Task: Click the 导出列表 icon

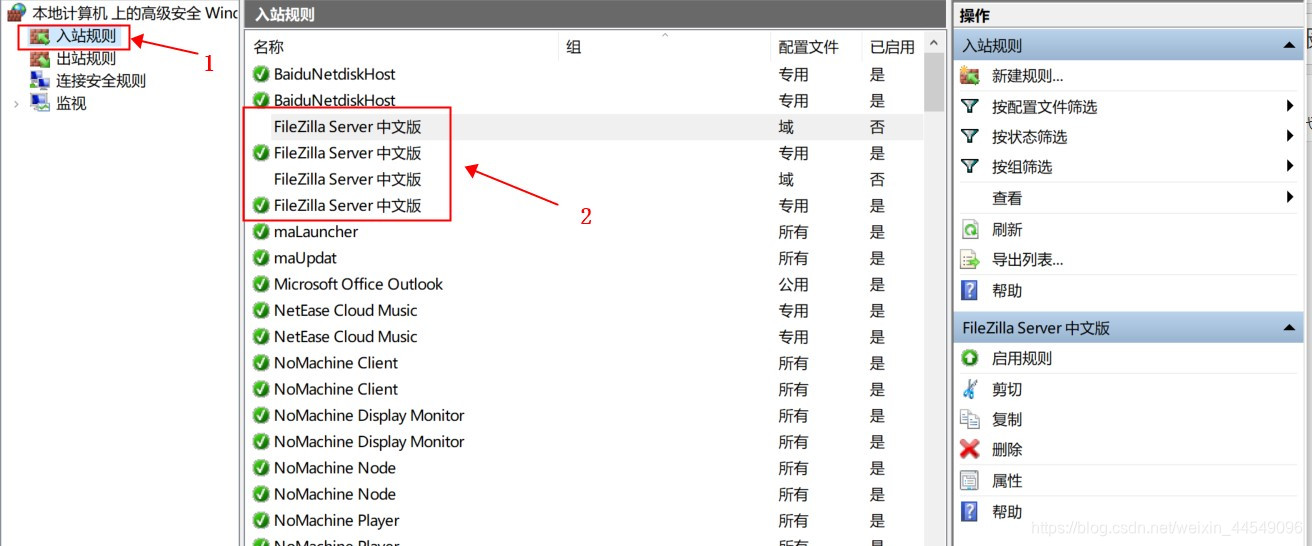Action: point(969,259)
